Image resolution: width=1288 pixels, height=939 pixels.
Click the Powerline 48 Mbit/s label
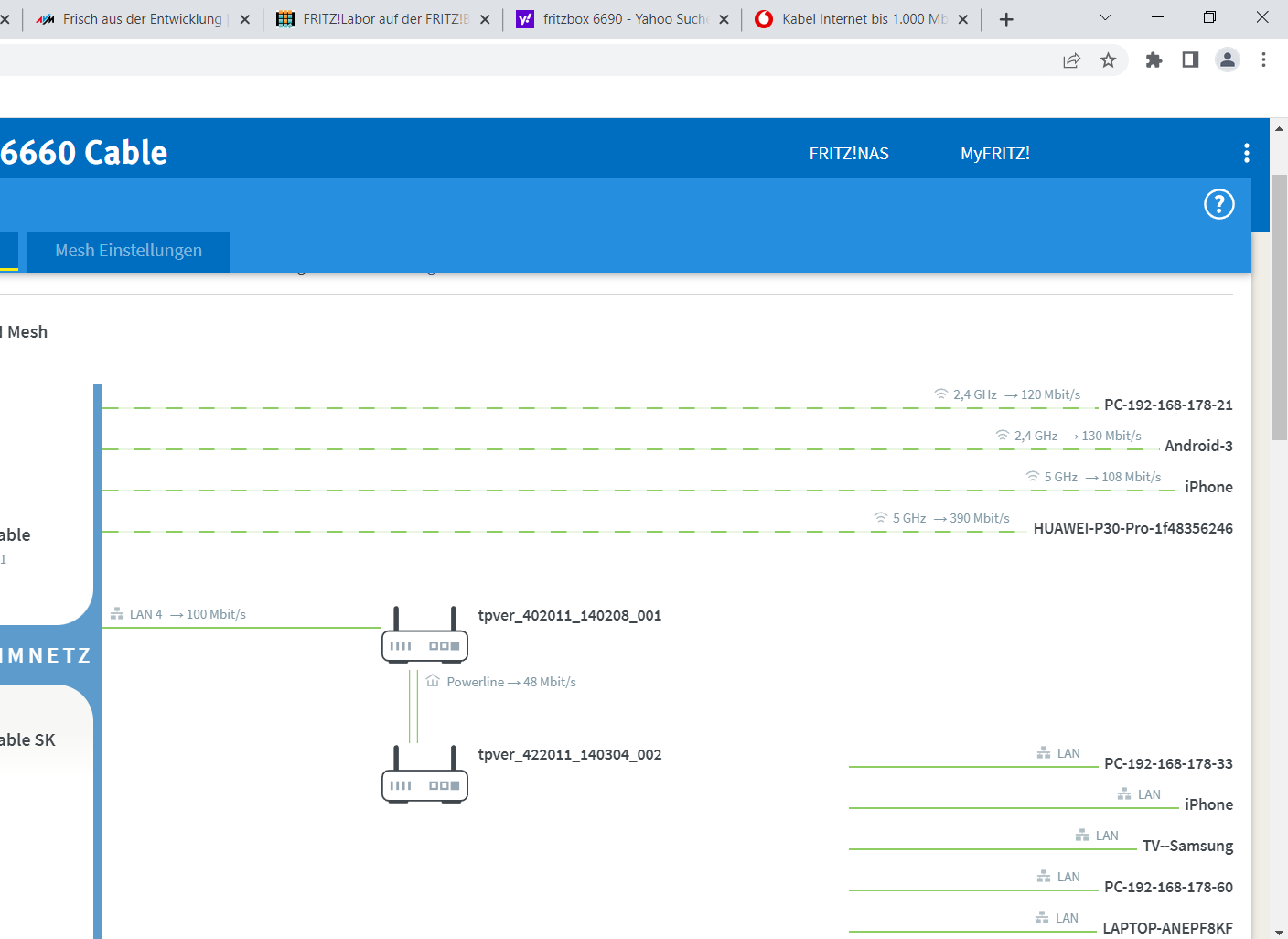511,682
